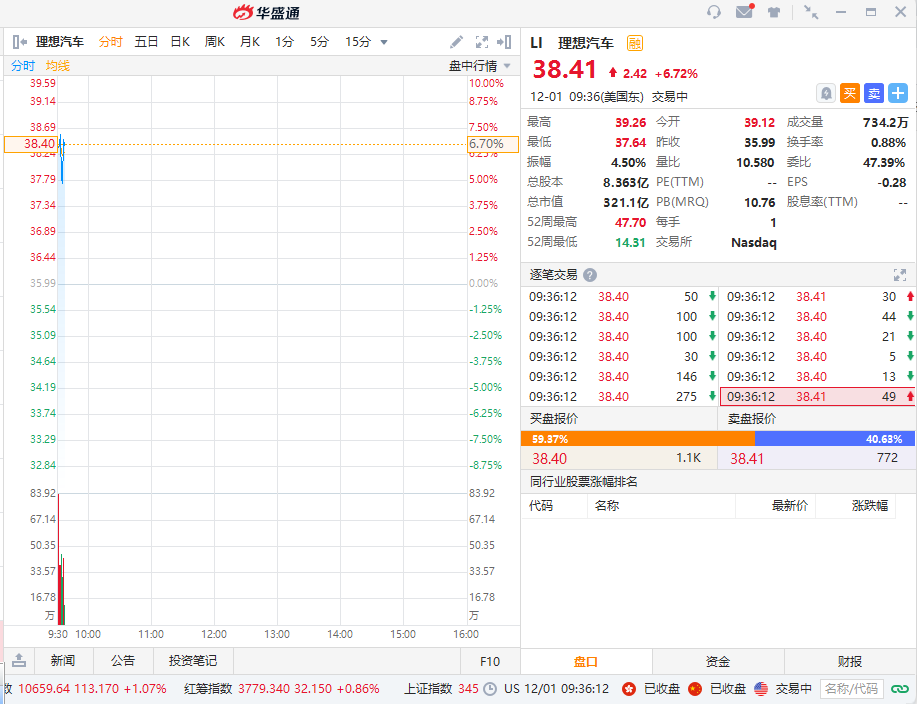Switch to 日K daily candlestick chart
The image size is (917, 704).
click(x=180, y=42)
